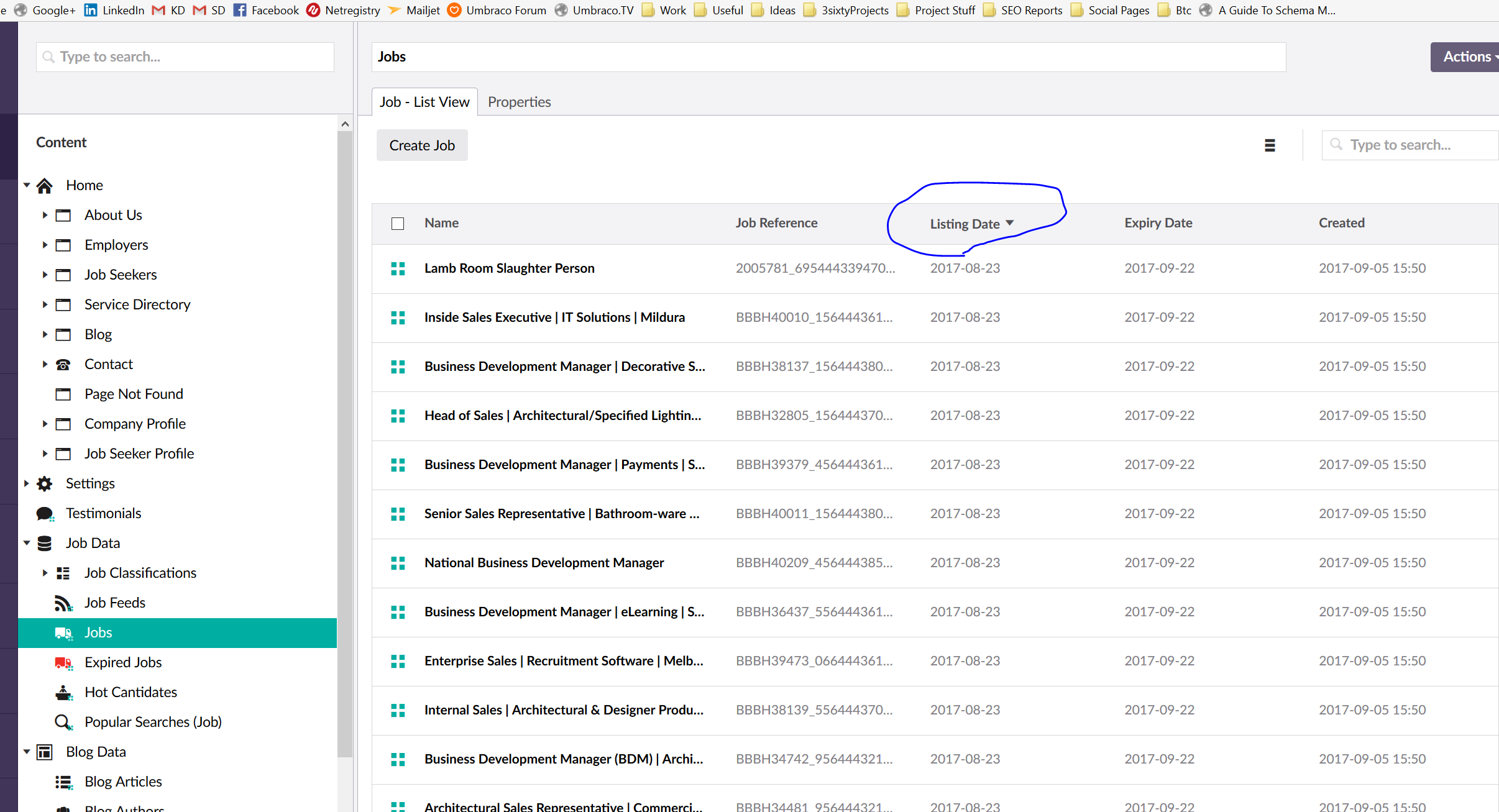
Task: Open the list layout selector icon
Action: [1270, 145]
